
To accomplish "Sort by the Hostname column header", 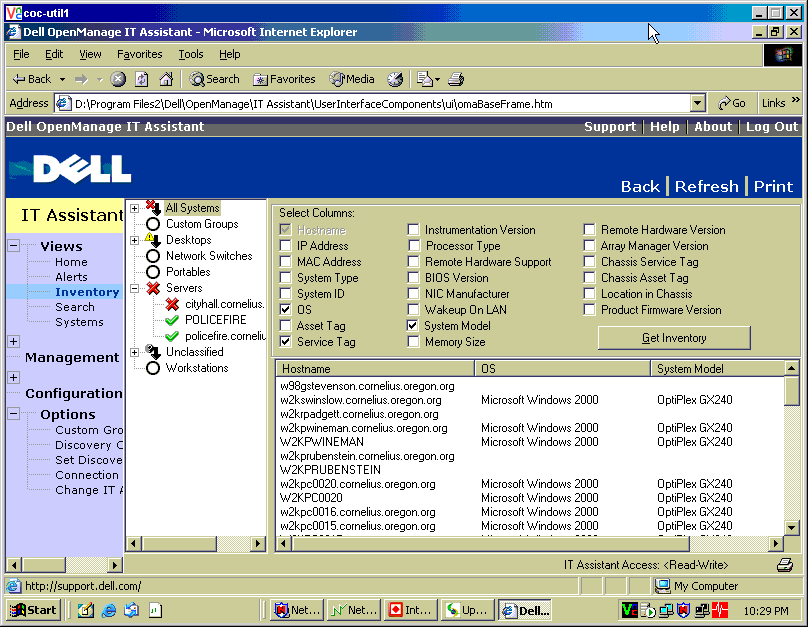I will [375, 369].
